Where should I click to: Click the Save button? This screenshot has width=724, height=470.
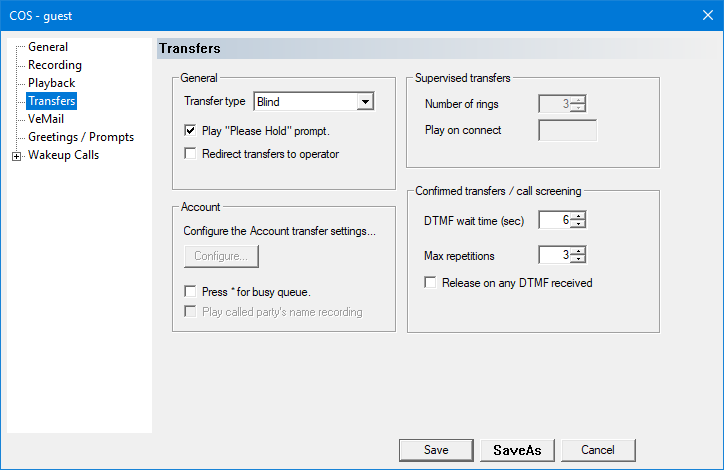click(x=436, y=450)
